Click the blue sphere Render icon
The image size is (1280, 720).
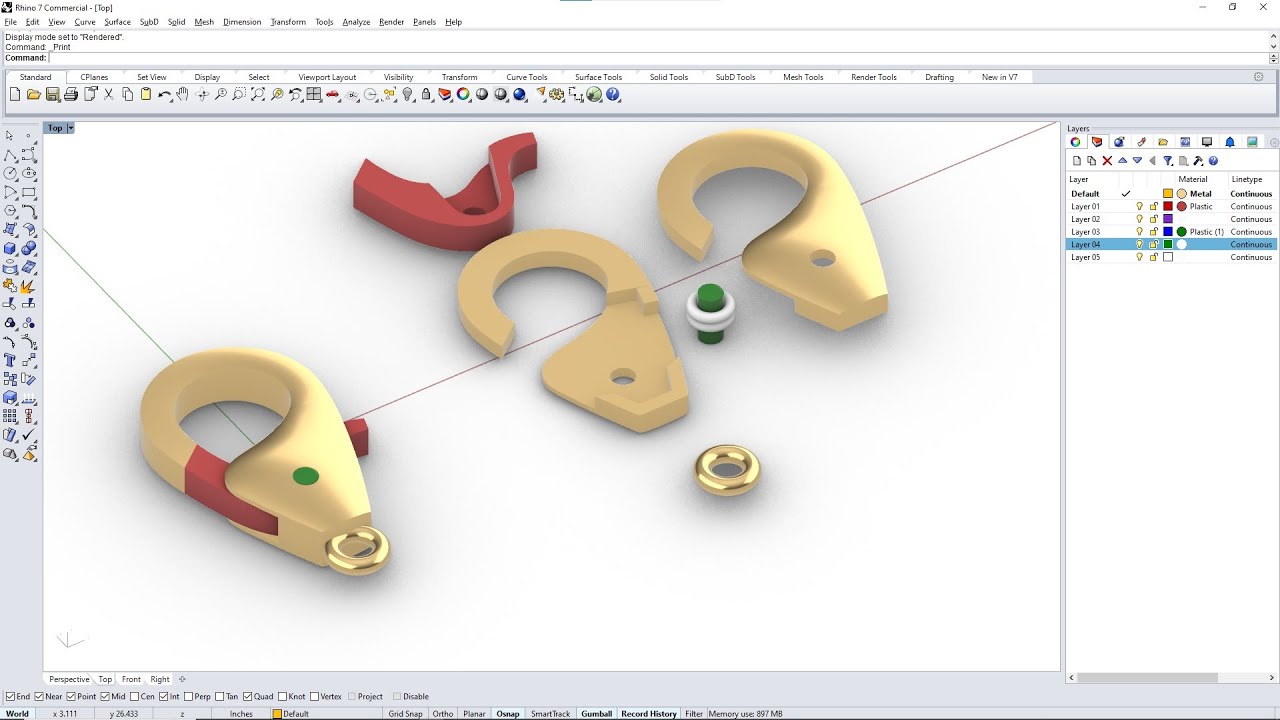[519, 95]
